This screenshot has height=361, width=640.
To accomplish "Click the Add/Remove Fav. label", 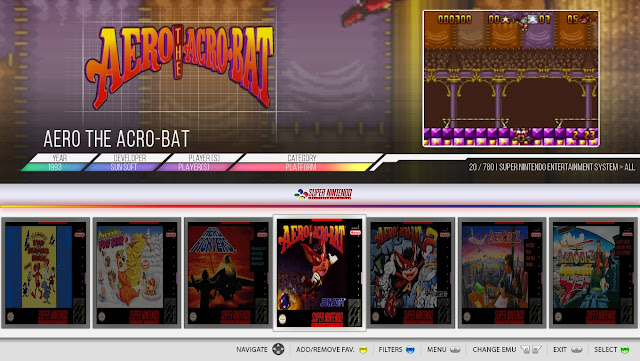I will pyautogui.click(x=325, y=350).
